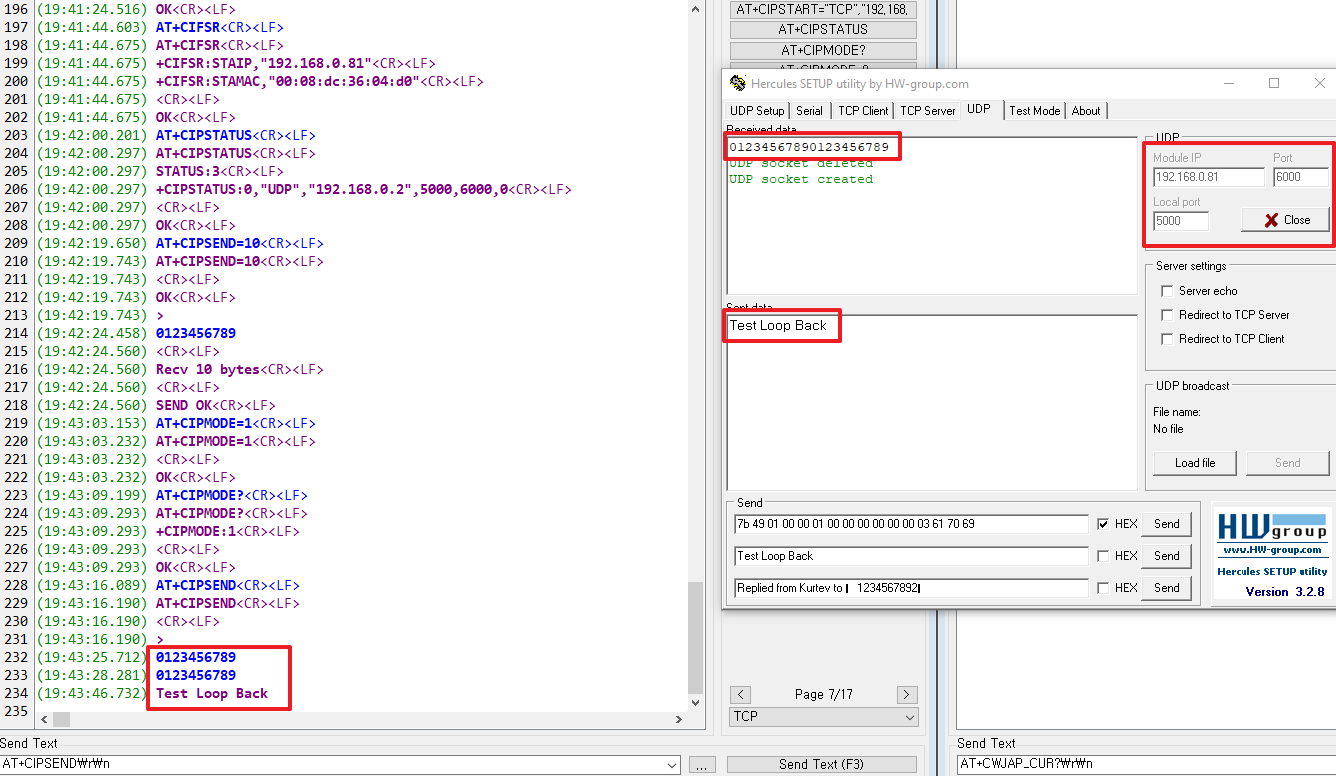This screenshot has width=1336, height=776.
Task: Maximize the Hercules SETUP utility window
Action: click(x=1274, y=83)
